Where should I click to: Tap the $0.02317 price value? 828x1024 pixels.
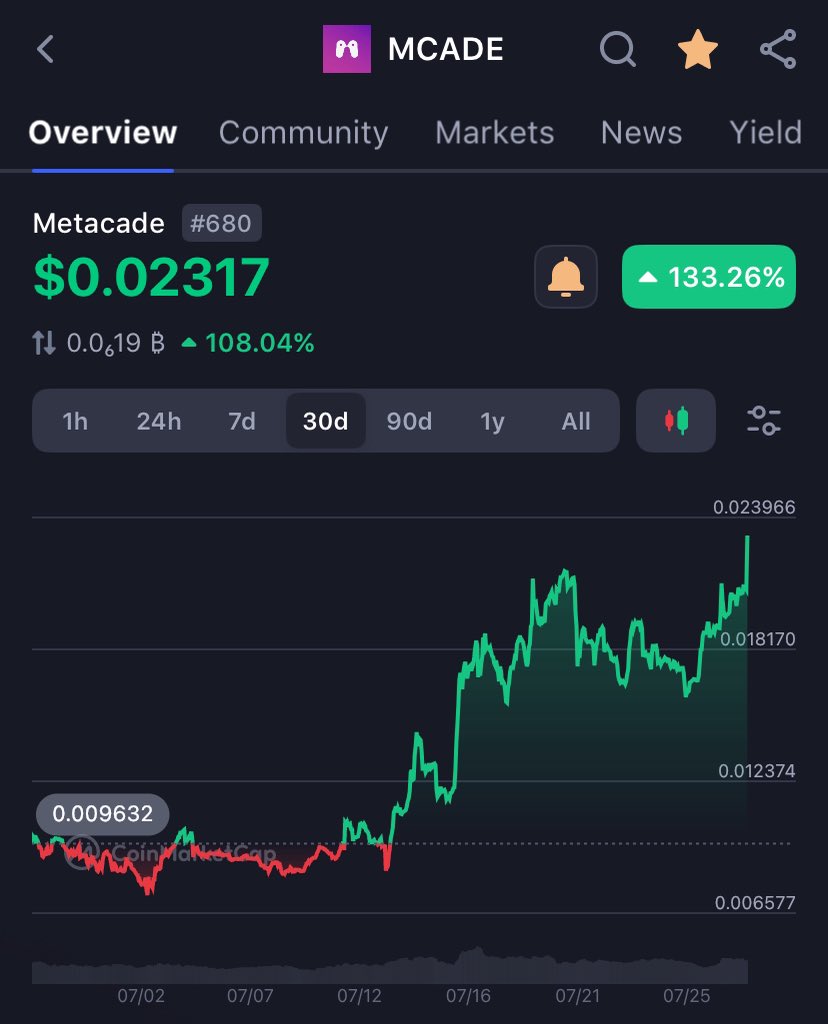pyautogui.click(x=151, y=278)
